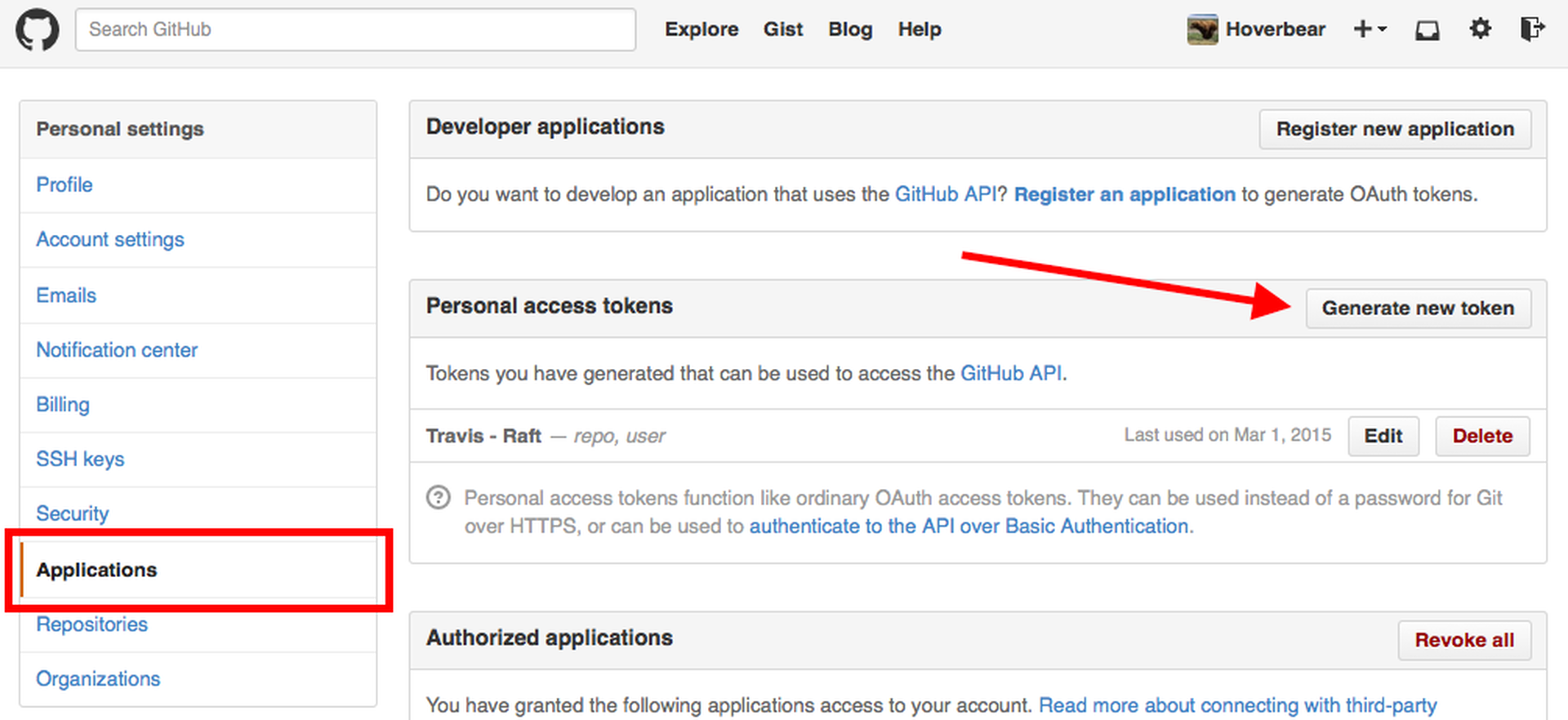Image resolution: width=1568 pixels, height=720 pixels.
Task: Click the Hoverbear avatar image
Action: pos(1202,30)
